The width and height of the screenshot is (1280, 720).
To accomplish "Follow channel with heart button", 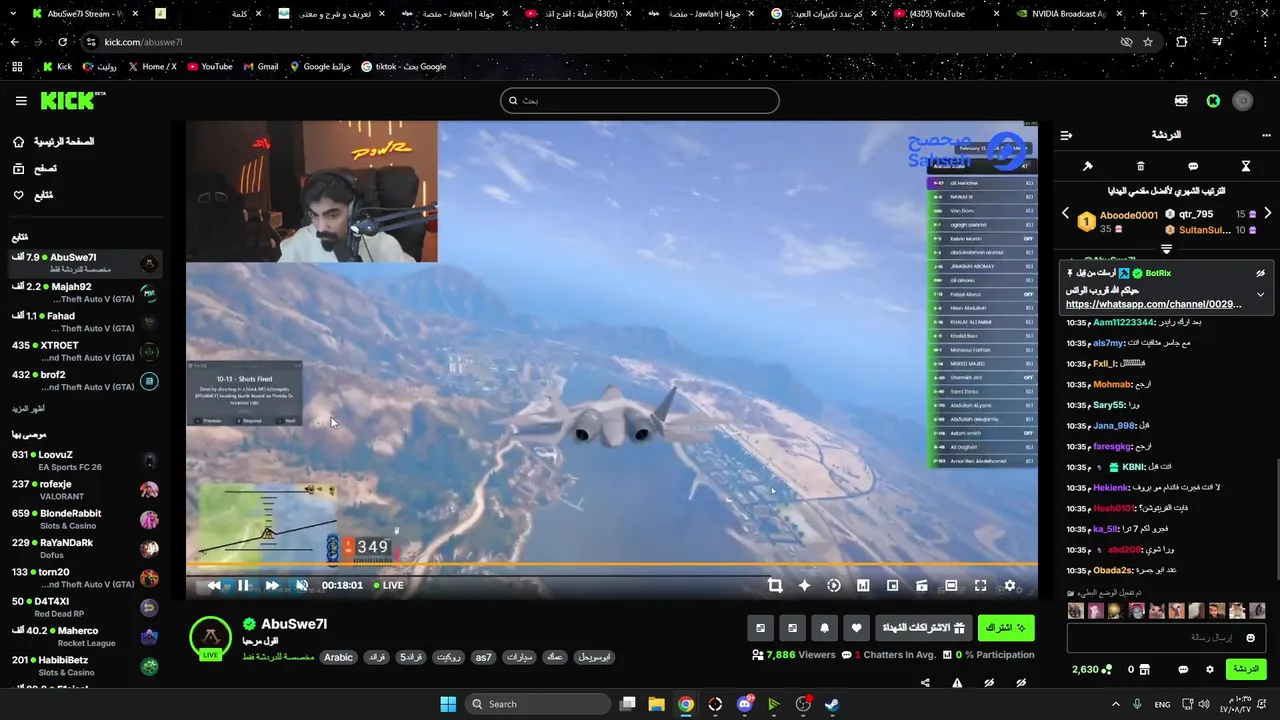I will [856, 628].
